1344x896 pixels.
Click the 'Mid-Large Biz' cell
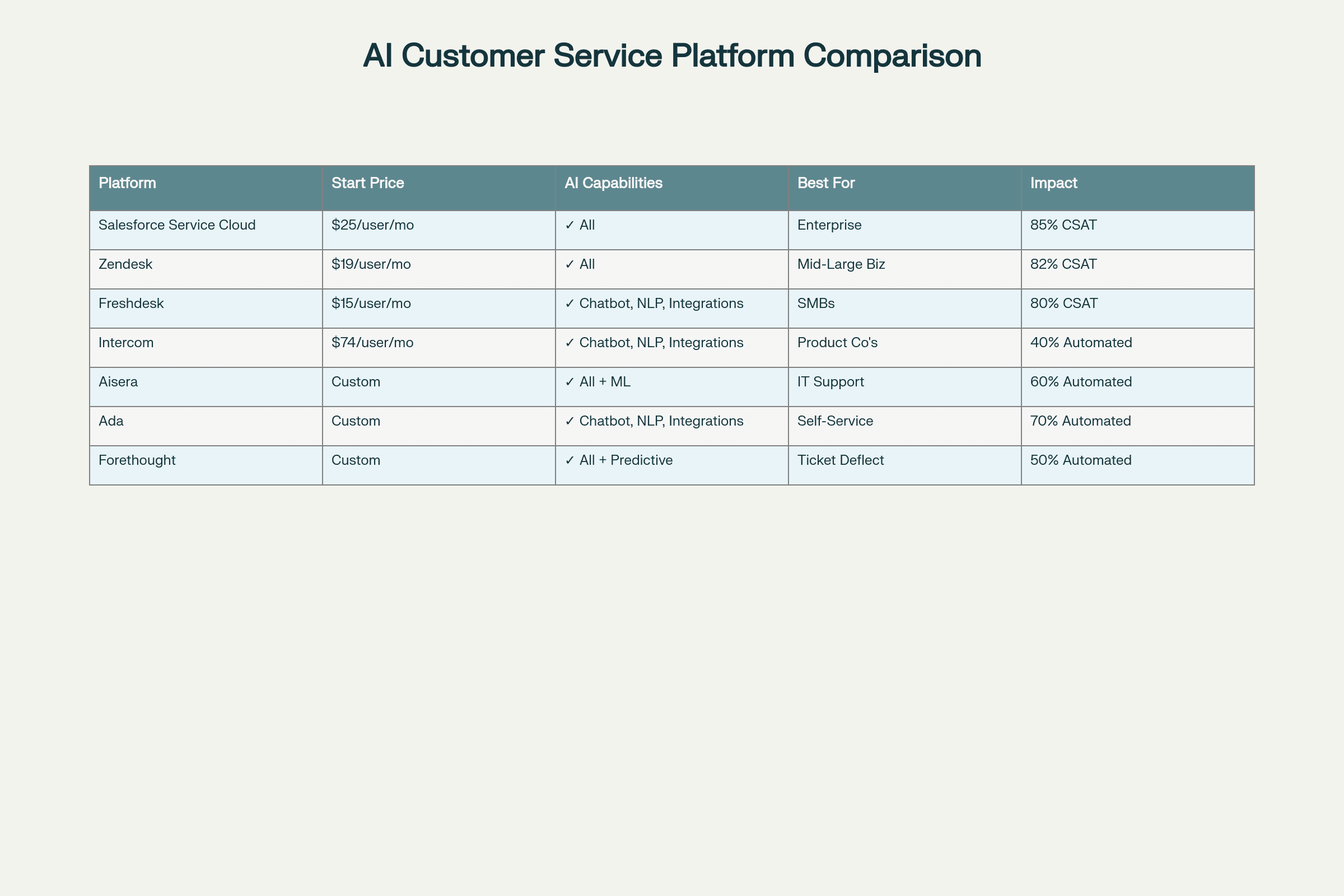tap(904, 269)
